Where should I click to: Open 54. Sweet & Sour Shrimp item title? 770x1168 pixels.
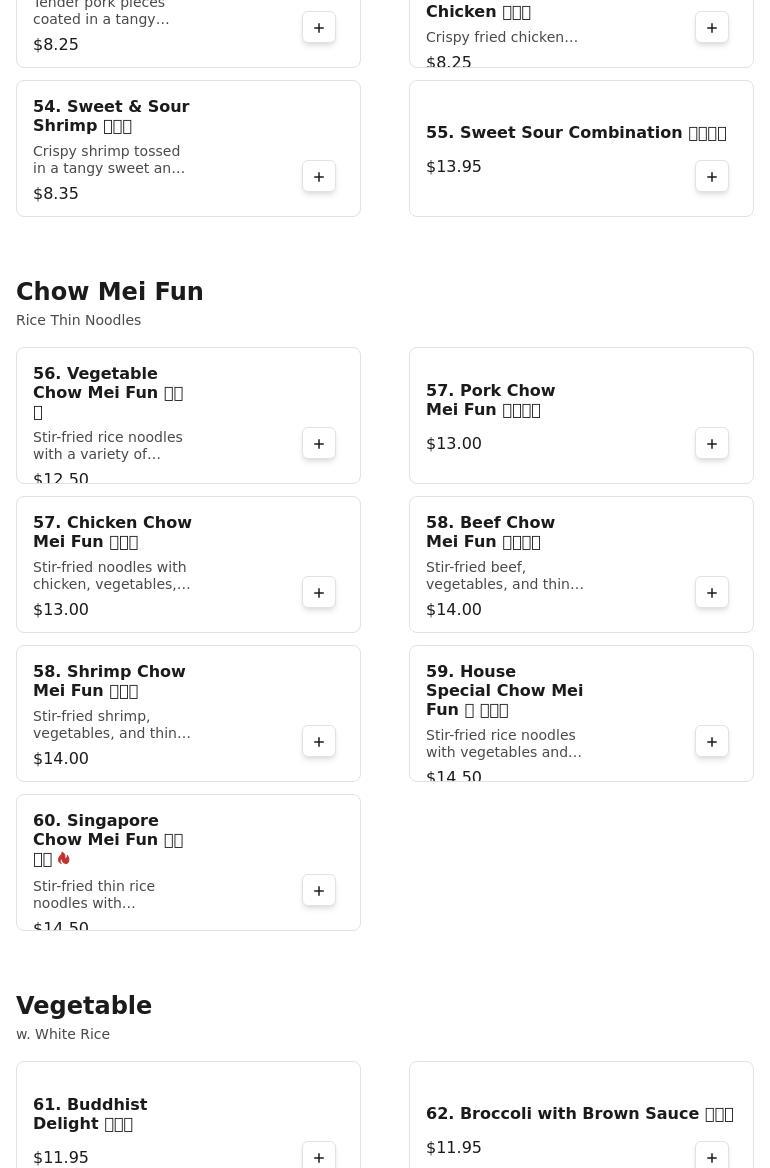[x=111, y=116]
